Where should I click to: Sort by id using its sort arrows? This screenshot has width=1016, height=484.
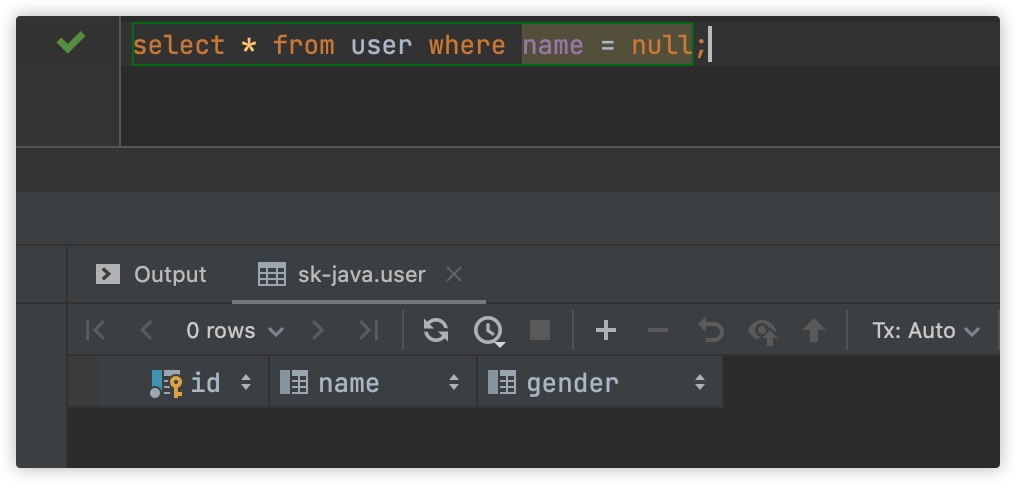click(x=246, y=383)
